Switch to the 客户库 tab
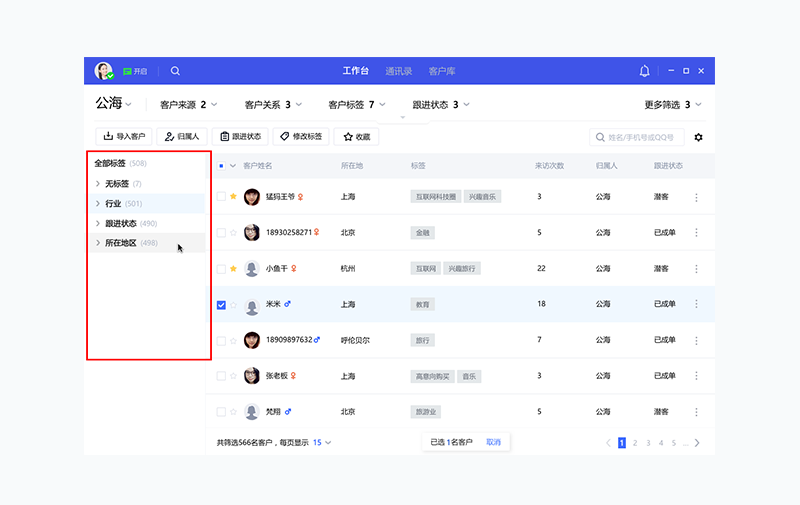This screenshot has width=800, height=505. [x=442, y=71]
